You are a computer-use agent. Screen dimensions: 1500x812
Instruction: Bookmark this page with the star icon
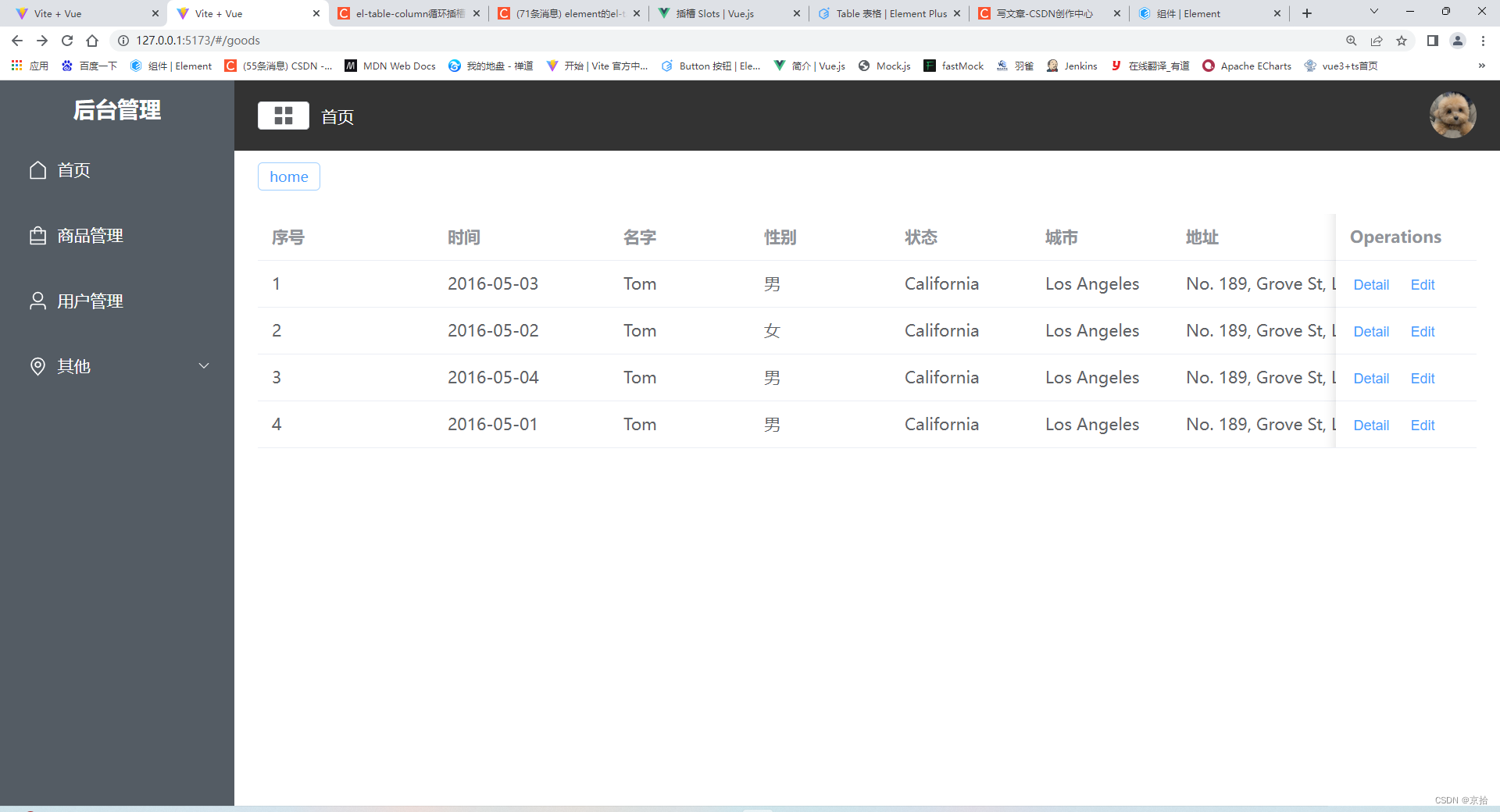1402,41
